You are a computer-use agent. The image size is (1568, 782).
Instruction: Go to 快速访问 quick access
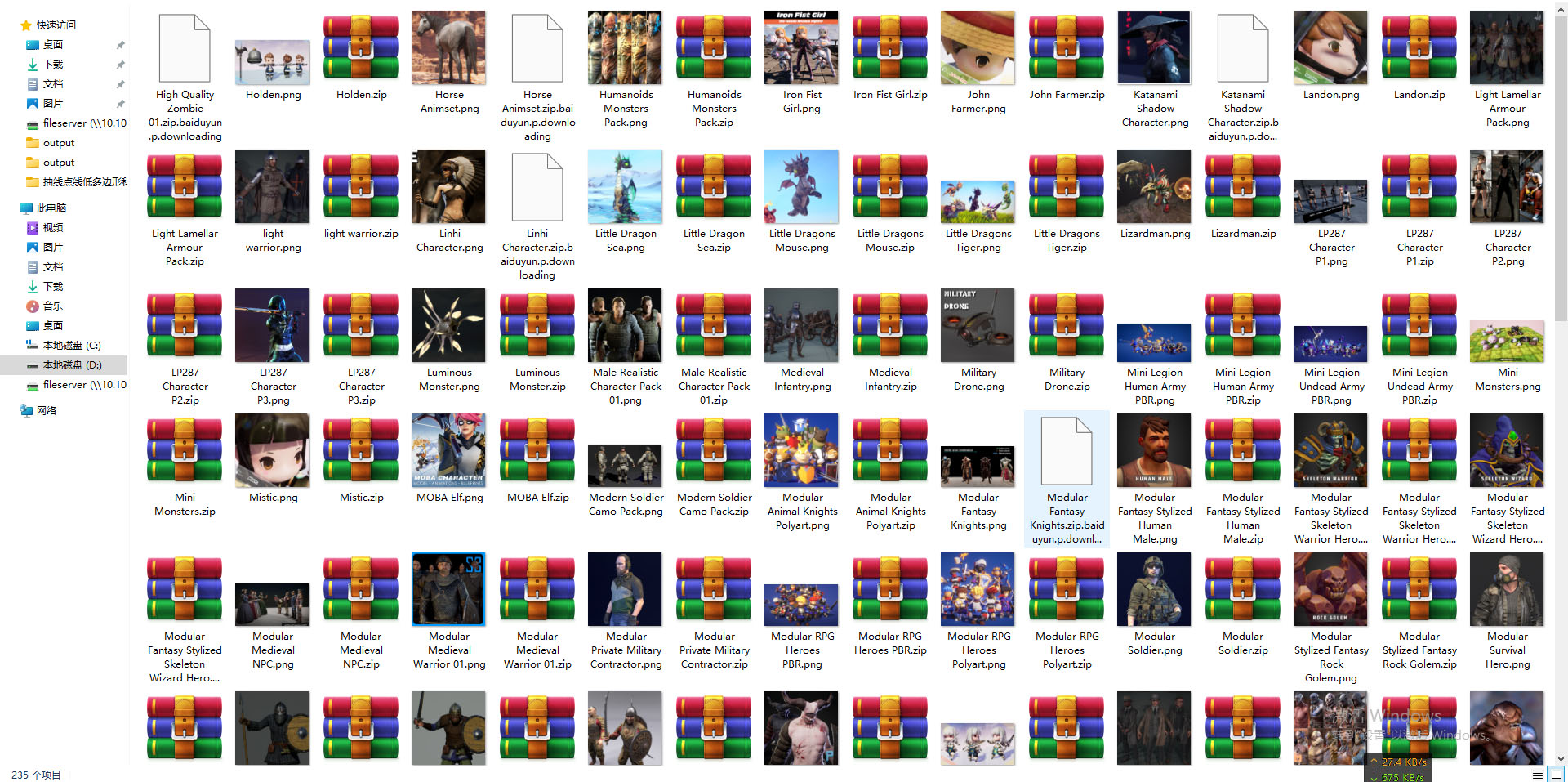coord(56,25)
